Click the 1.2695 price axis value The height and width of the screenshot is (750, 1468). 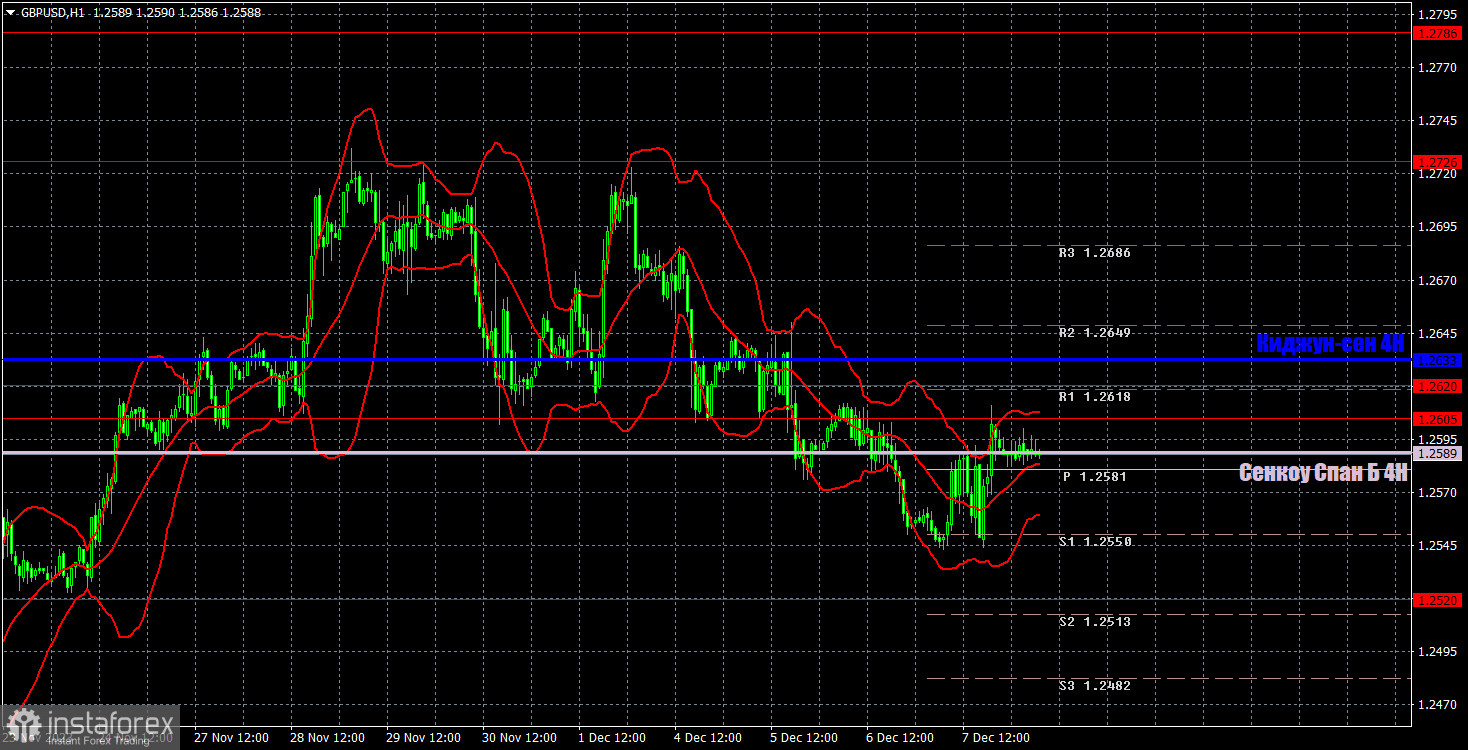point(1437,227)
